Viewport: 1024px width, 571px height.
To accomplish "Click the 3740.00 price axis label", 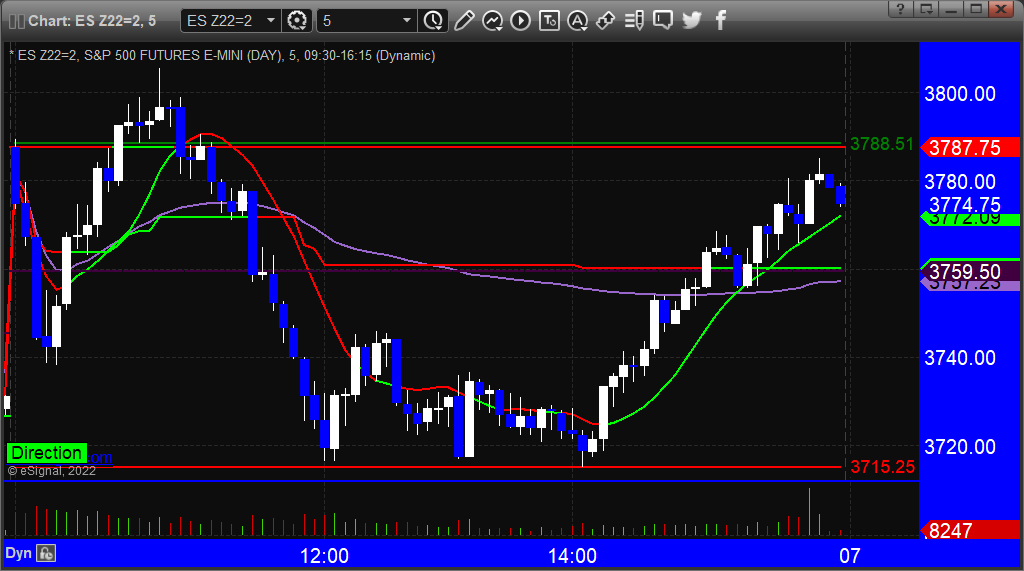I will (x=960, y=358).
